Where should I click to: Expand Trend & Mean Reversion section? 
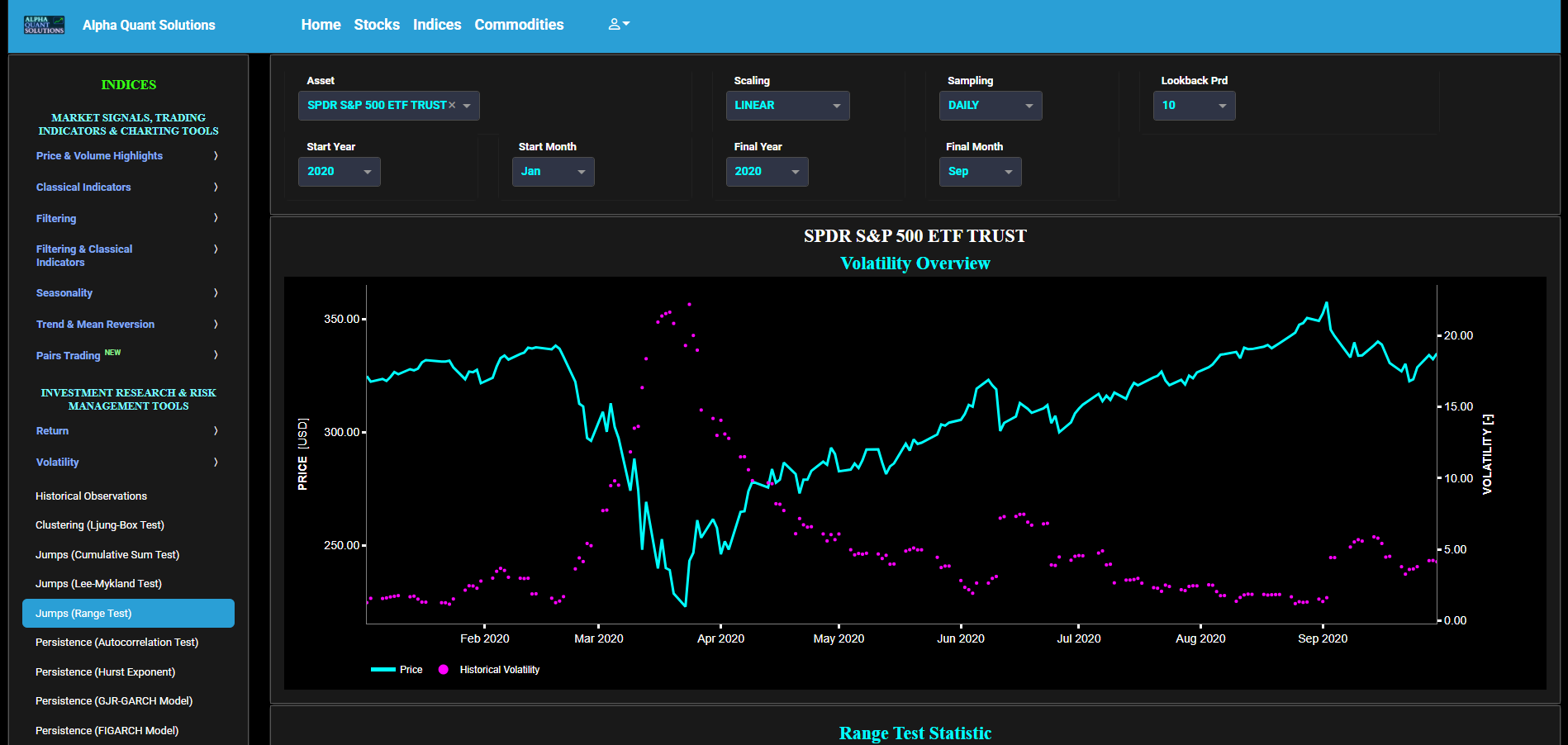coord(127,325)
